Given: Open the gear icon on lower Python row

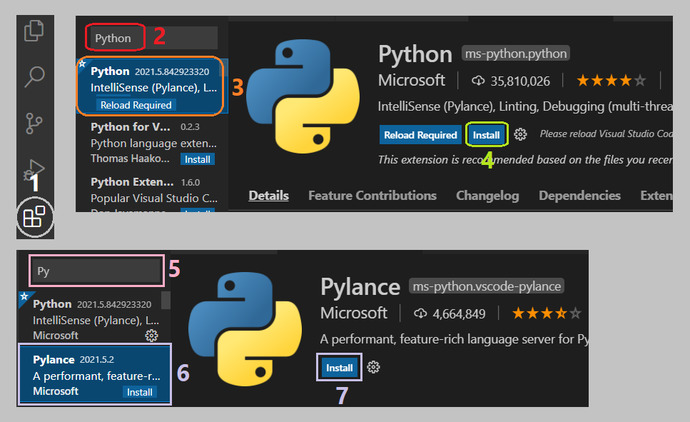Looking at the screenshot, I should click(x=151, y=335).
